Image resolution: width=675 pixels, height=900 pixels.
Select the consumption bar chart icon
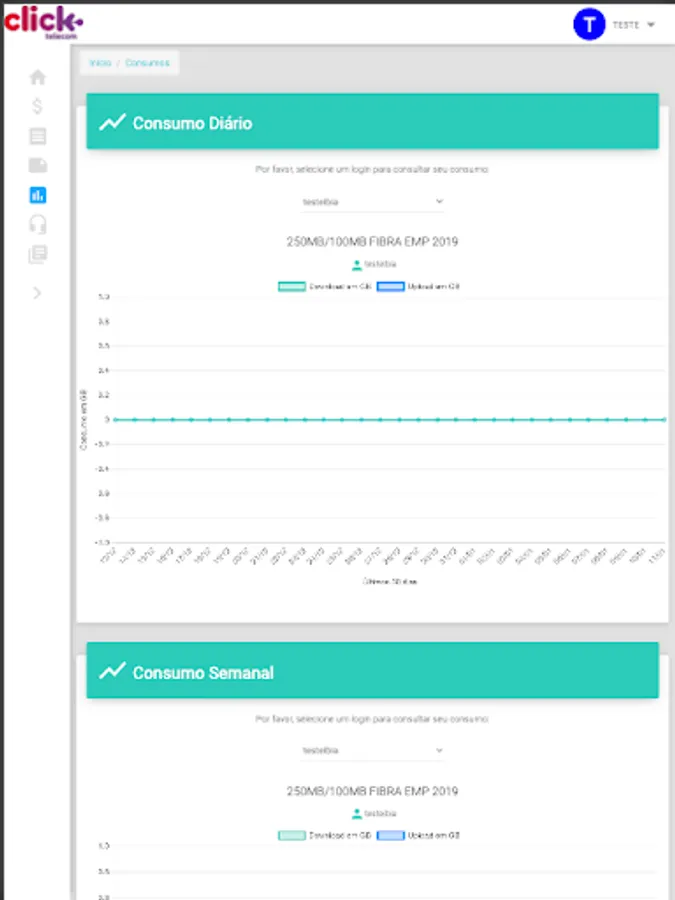[x=37, y=195]
